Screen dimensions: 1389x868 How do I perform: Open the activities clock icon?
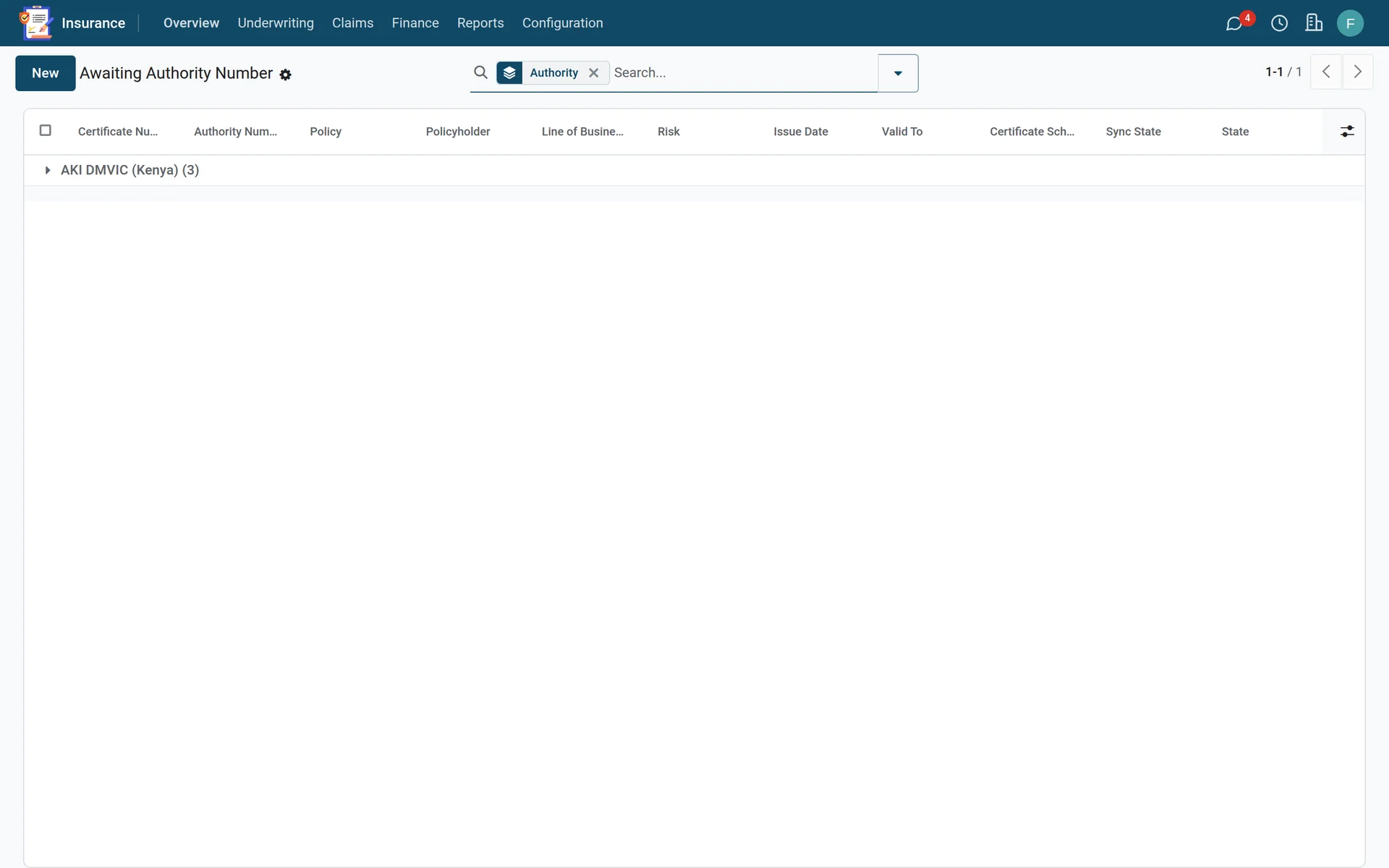pos(1279,23)
